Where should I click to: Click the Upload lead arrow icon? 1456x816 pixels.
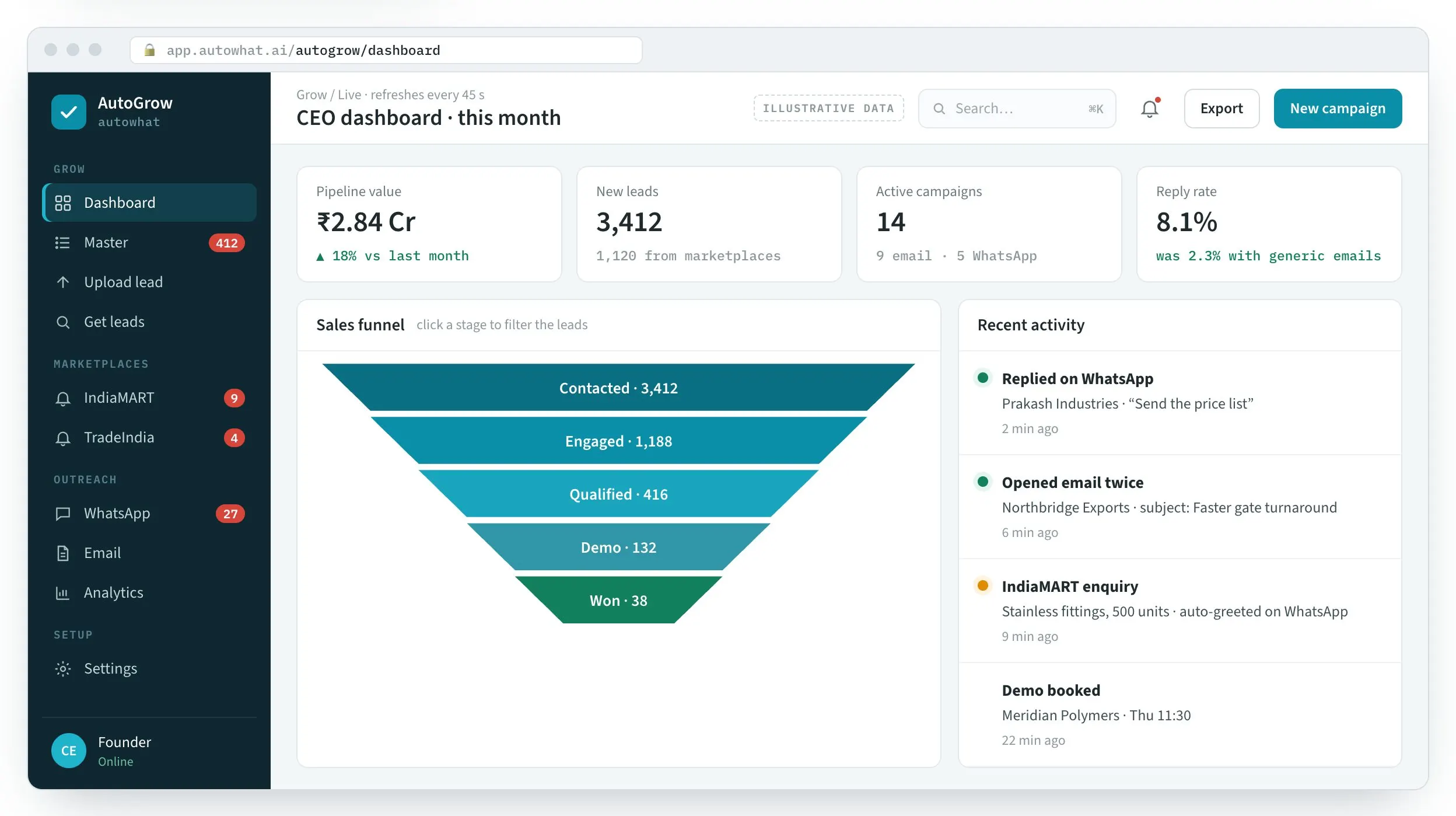point(63,283)
